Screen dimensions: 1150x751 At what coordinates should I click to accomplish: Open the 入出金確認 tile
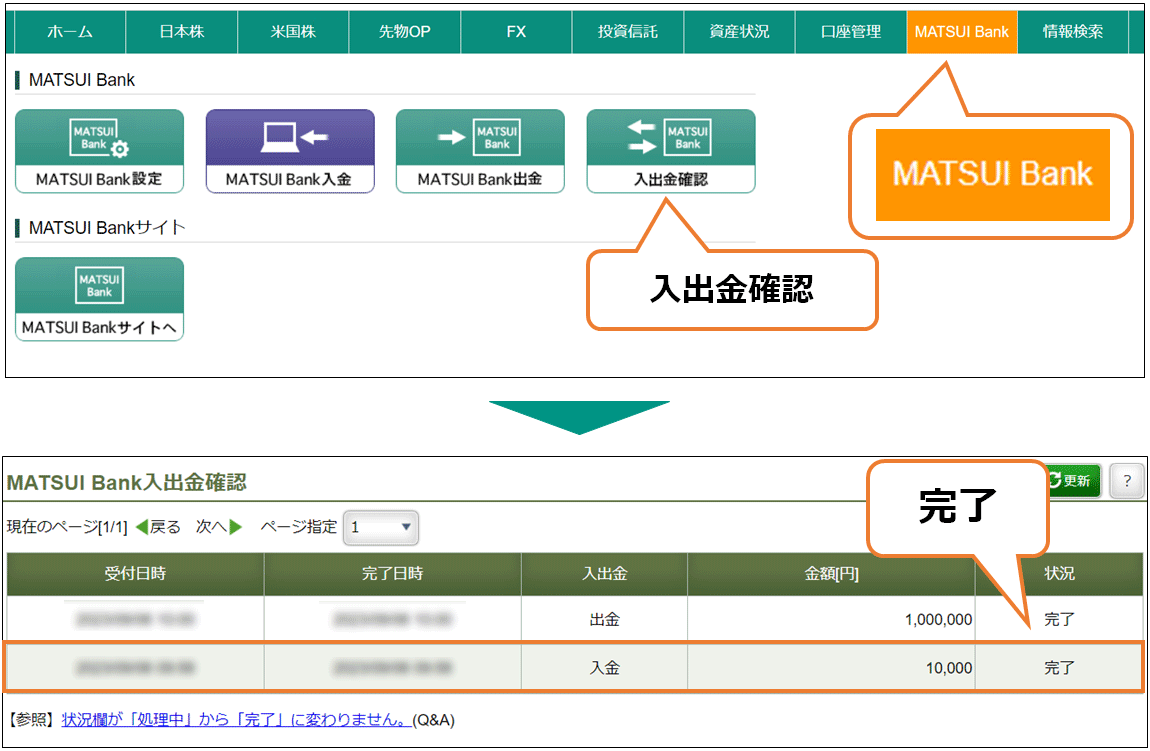point(671,151)
